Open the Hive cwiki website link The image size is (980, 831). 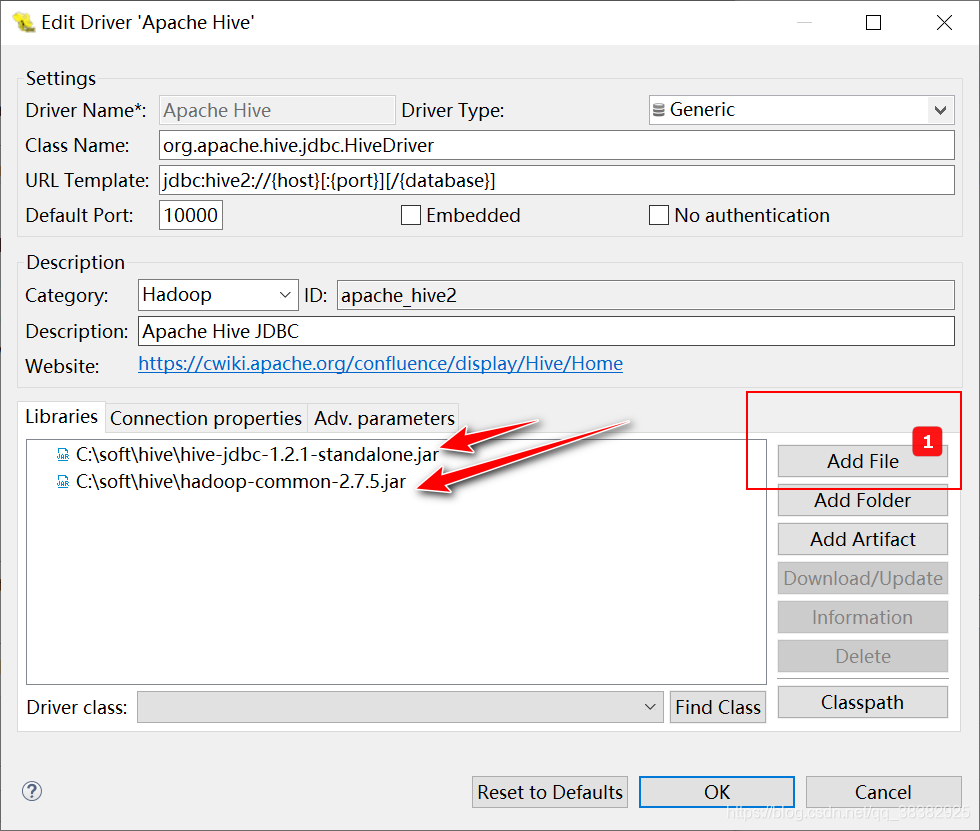380,364
